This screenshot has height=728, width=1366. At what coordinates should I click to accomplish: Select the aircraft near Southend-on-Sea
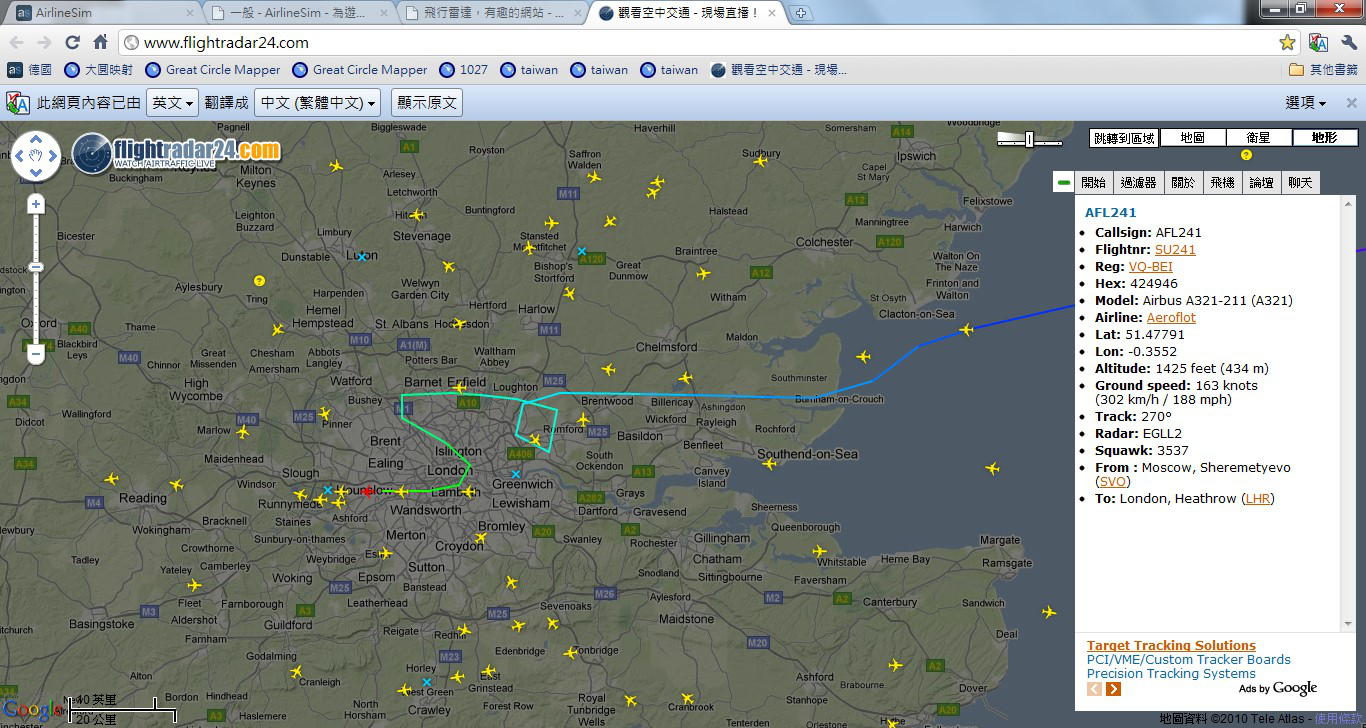pyautogui.click(x=767, y=463)
